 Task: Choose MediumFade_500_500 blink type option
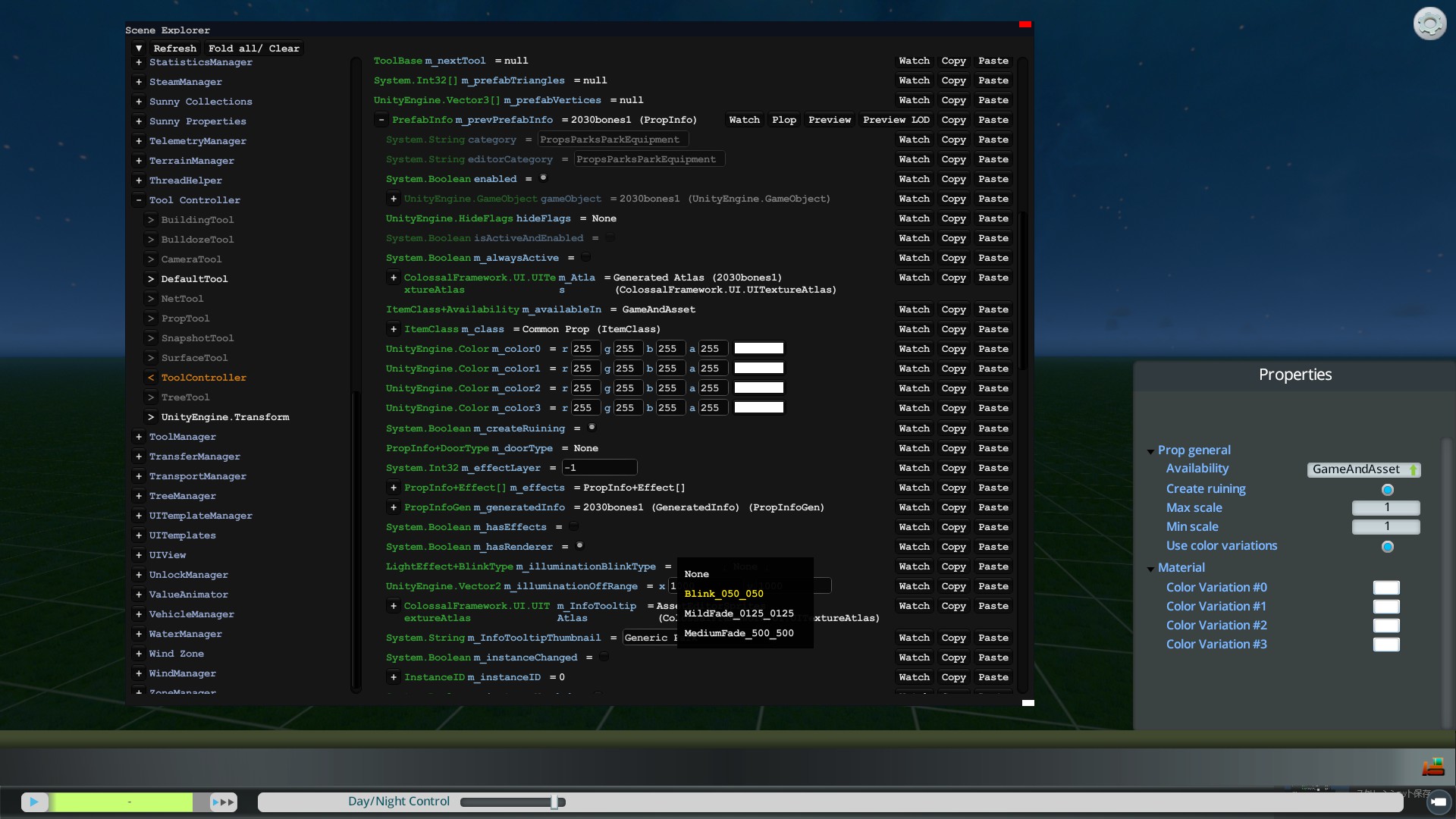coord(739,633)
